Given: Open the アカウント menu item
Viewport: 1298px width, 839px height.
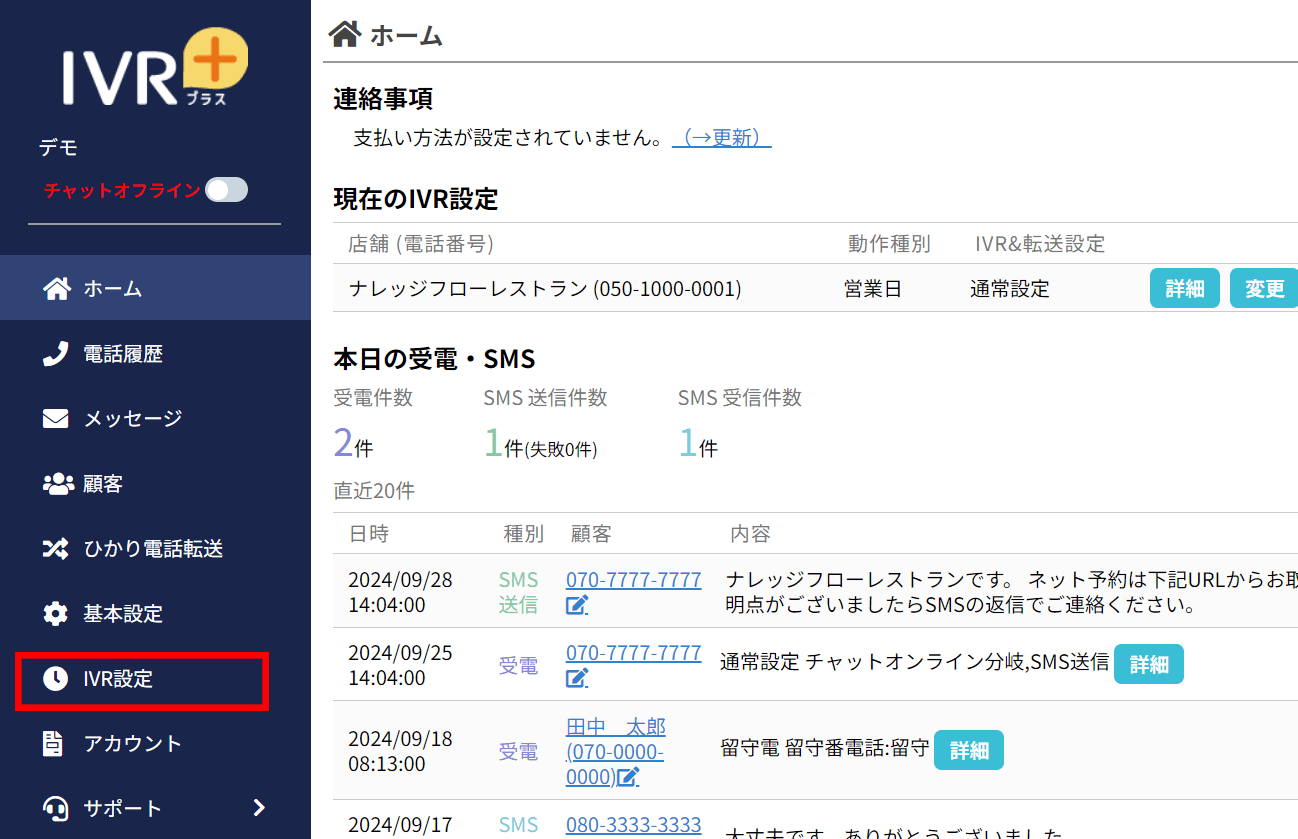Looking at the screenshot, I should point(155,743).
